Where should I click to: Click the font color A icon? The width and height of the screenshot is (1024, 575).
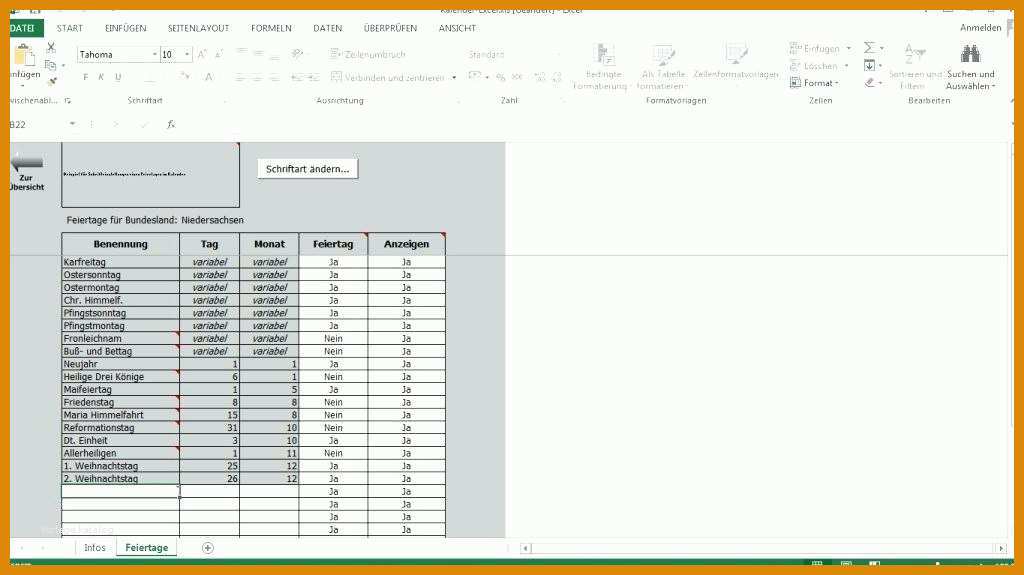coord(208,77)
